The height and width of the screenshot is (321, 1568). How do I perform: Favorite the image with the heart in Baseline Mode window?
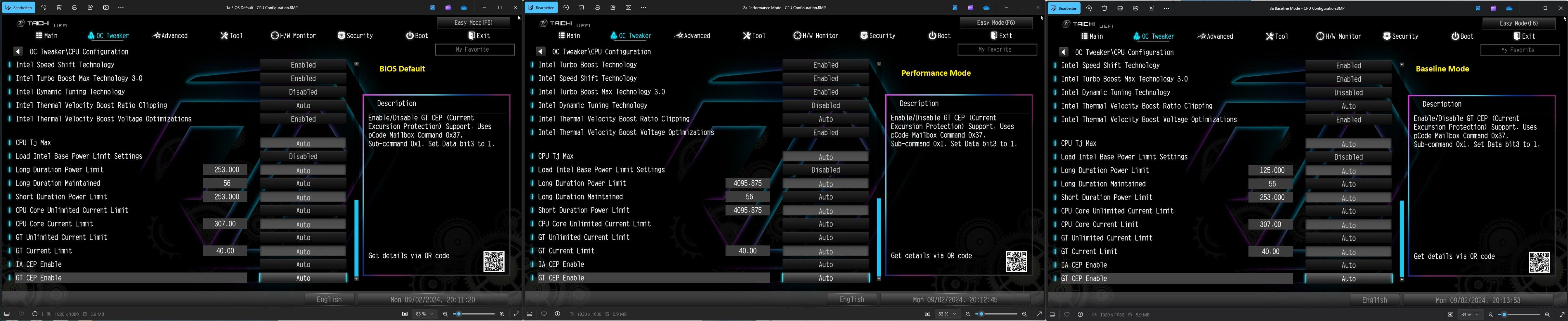pyautogui.click(x=1067, y=314)
